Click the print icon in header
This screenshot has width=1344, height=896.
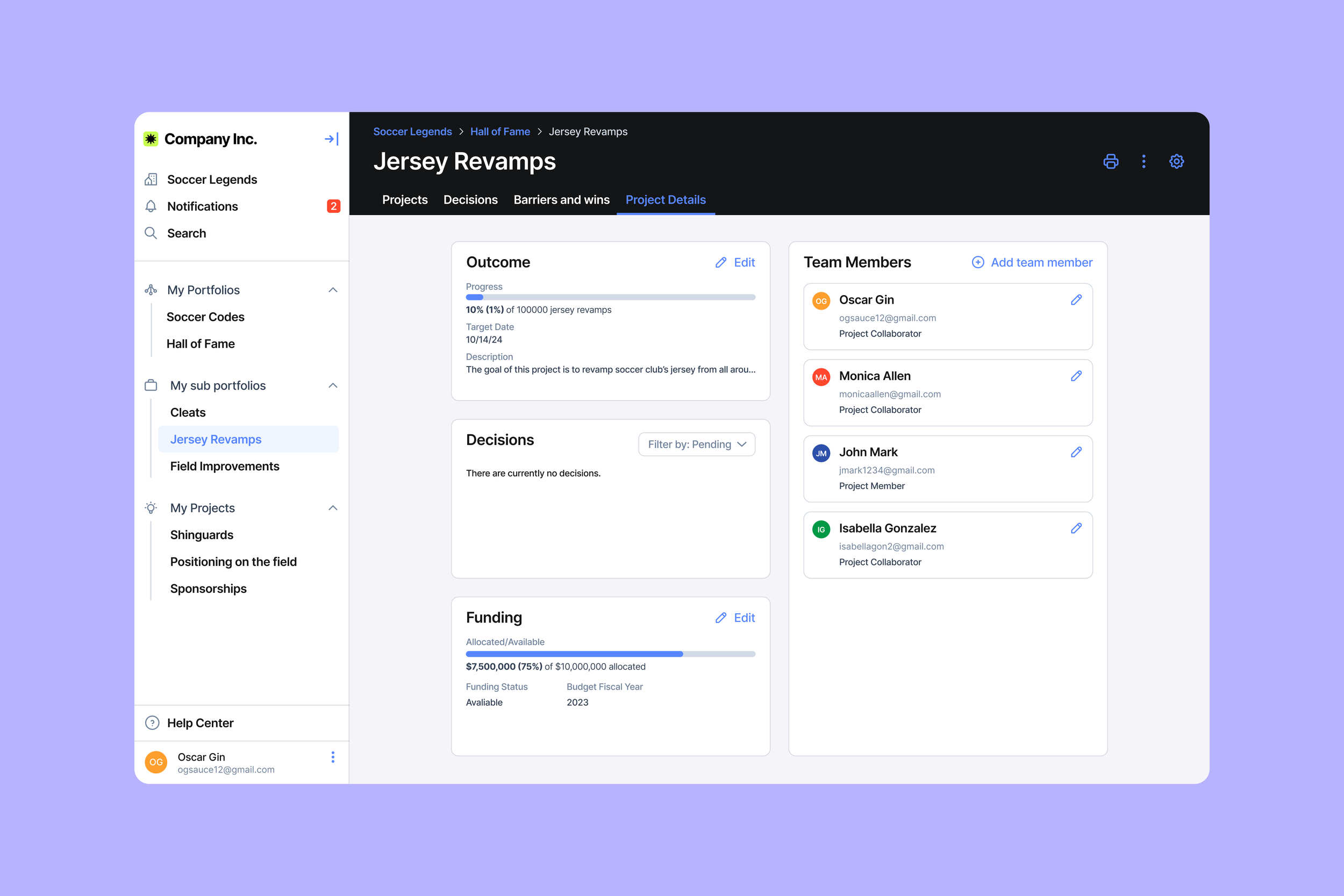(x=1110, y=161)
